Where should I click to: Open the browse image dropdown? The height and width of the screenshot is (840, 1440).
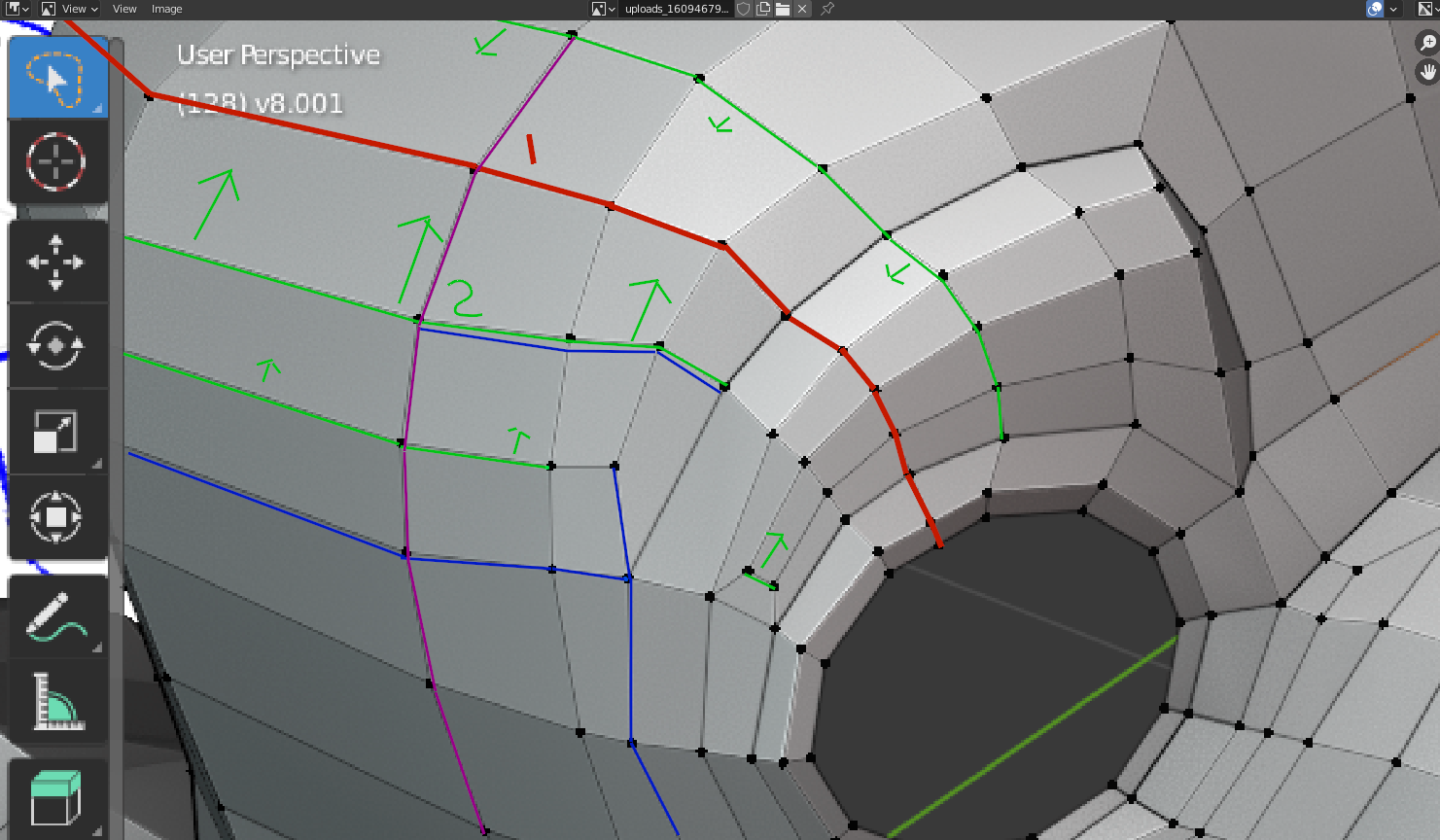(x=604, y=9)
